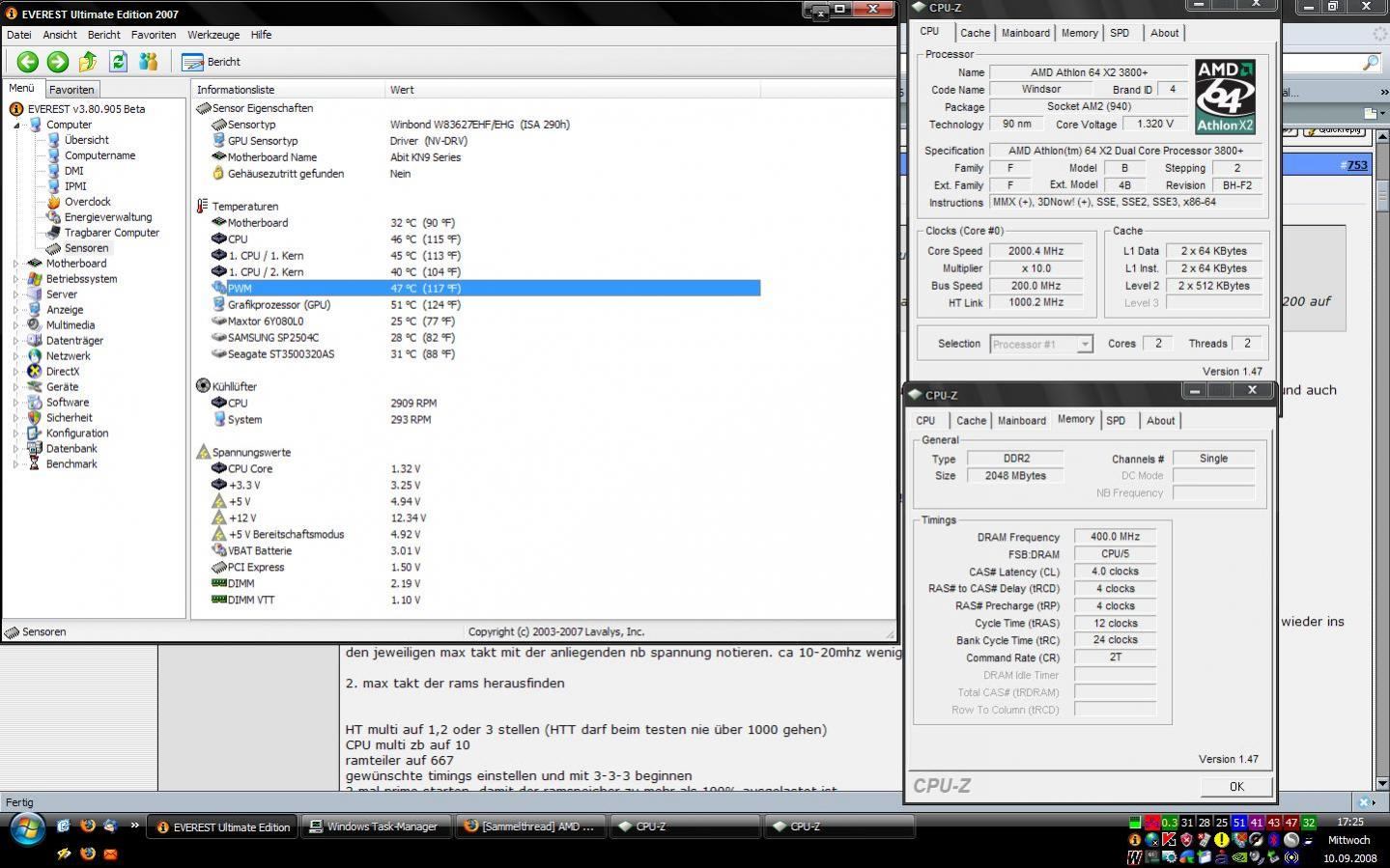Select the Grafikprozessor (GPU) temperature row

pyautogui.click(x=485, y=304)
